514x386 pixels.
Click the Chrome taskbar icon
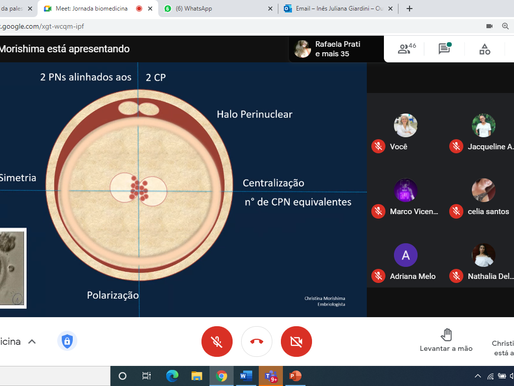221,376
